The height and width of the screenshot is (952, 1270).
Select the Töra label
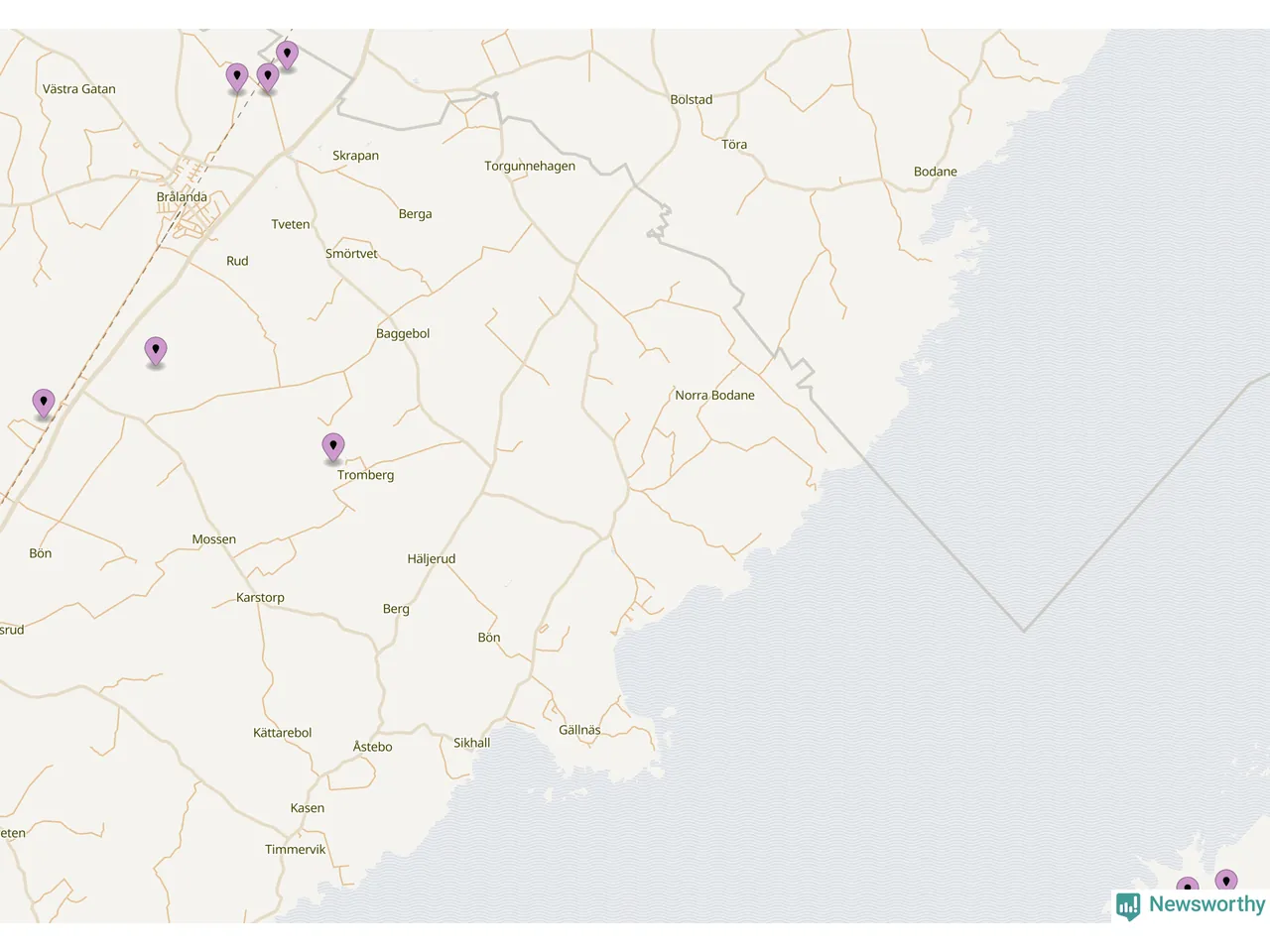[x=734, y=145]
